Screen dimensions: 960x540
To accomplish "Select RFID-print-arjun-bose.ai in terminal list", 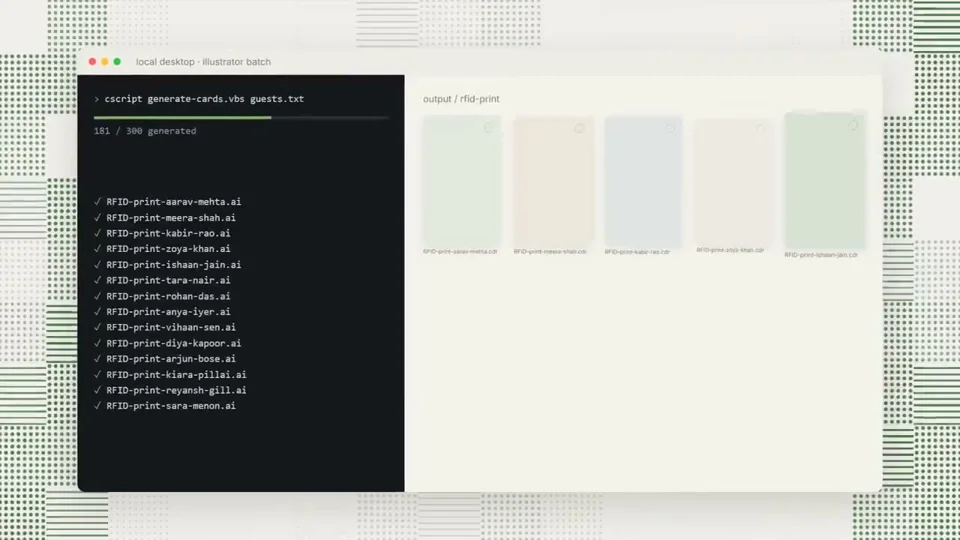I will 171,359.
